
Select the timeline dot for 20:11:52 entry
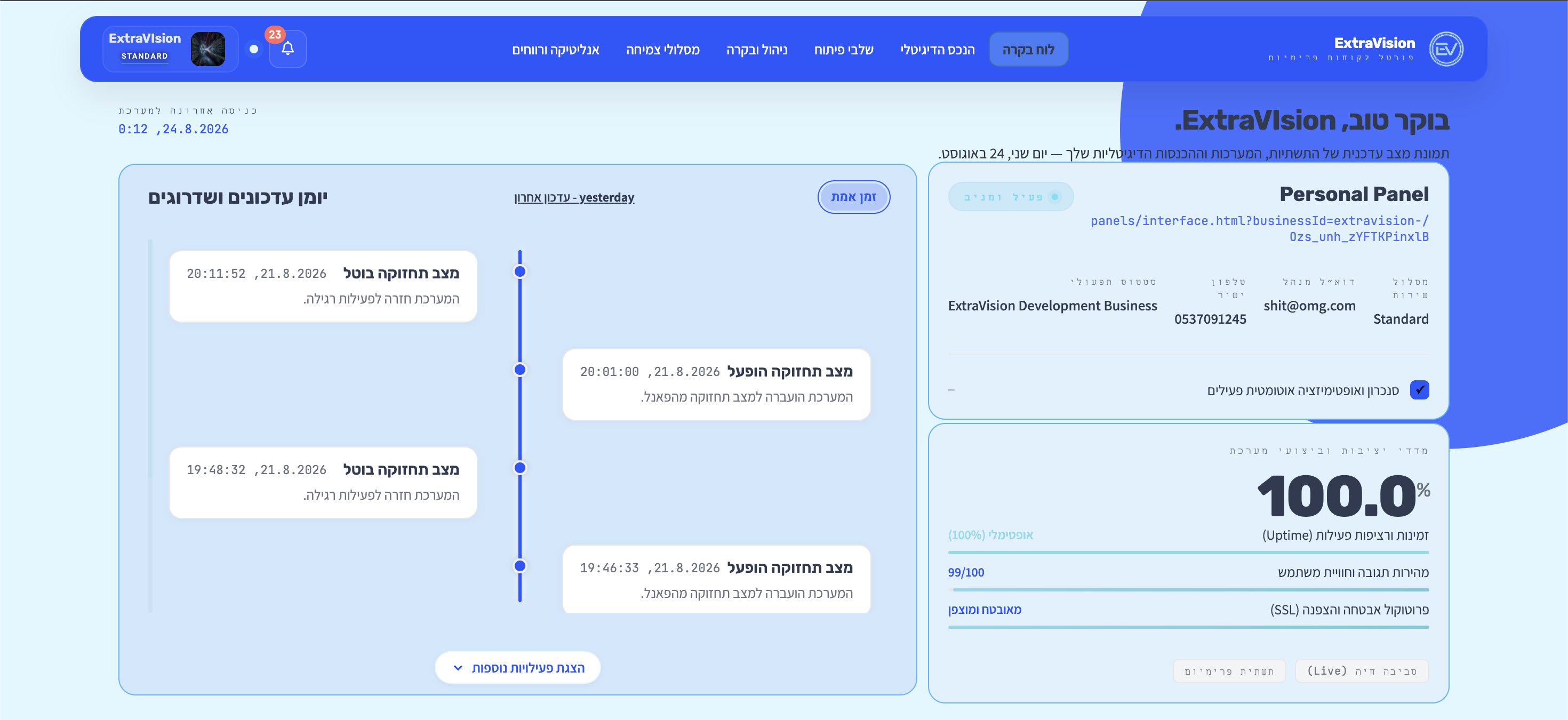click(x=520, y=271)
